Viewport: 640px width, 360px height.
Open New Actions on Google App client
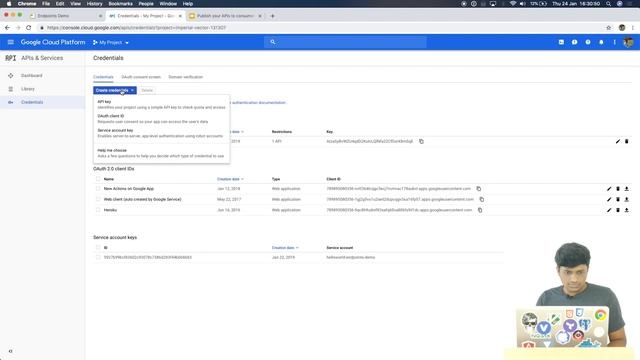[x=129, y=189]
